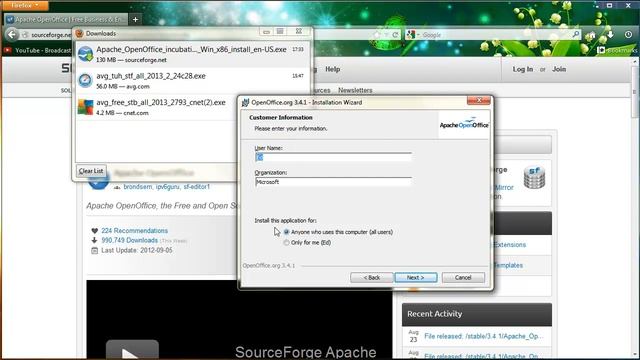Viewport: 640px width, 360px height.
Task: Select avg_tuh_stf_all_2013_2_24c28.exe entry
Action: tap(193, 80)
